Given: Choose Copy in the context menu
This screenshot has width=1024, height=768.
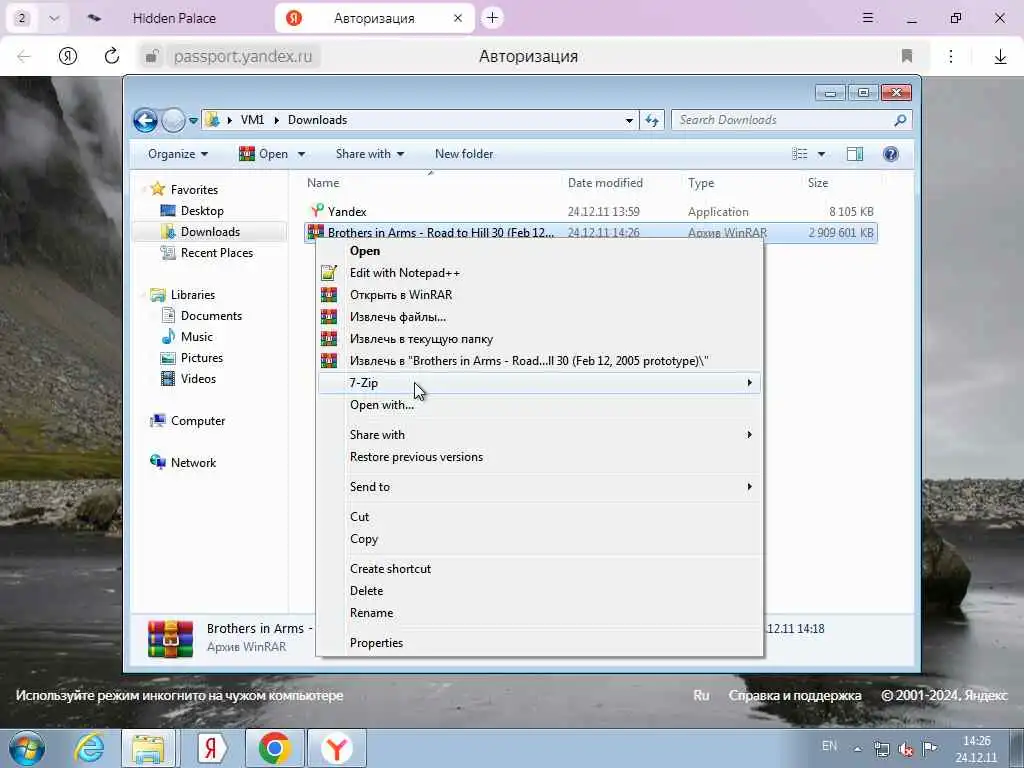Looking at the screenshot, I should coord(539,539).
